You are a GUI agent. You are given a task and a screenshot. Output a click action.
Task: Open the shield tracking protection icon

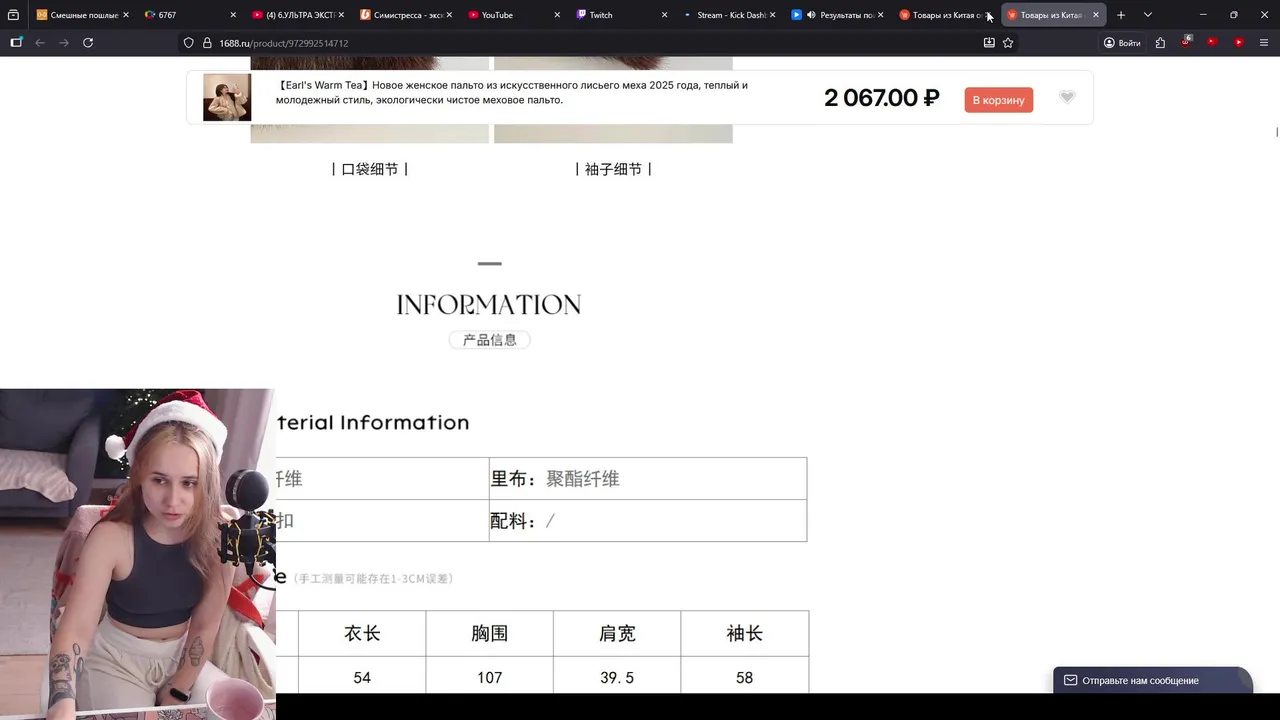pyautogui.click(x=188, y=43)
